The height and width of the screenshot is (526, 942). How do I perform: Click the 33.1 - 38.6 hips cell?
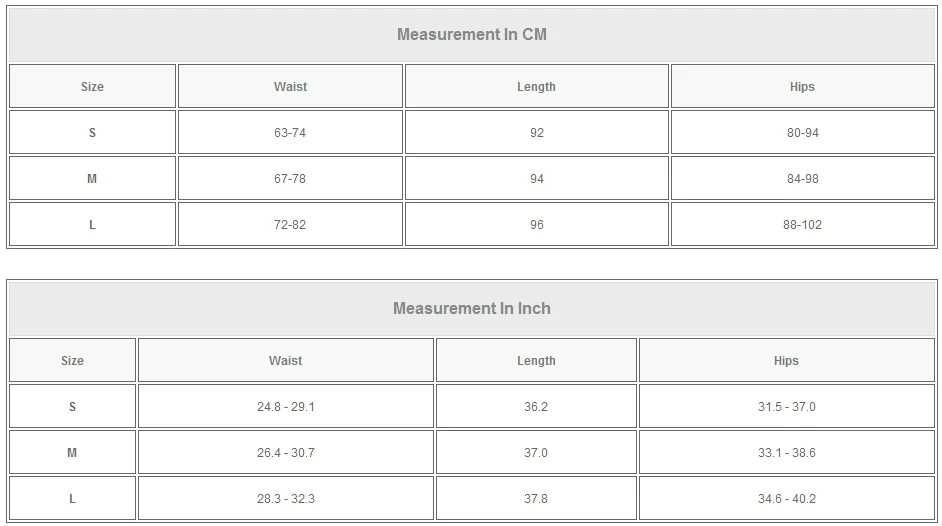(x=786, y=453)
